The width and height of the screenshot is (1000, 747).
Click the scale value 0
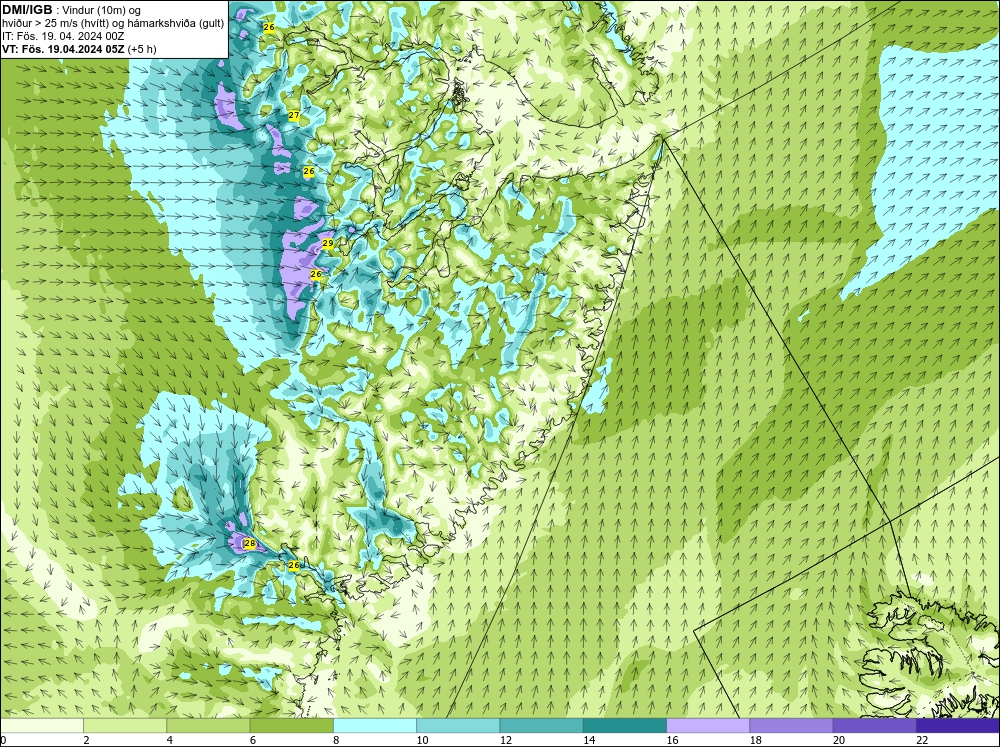click(4, 740)
